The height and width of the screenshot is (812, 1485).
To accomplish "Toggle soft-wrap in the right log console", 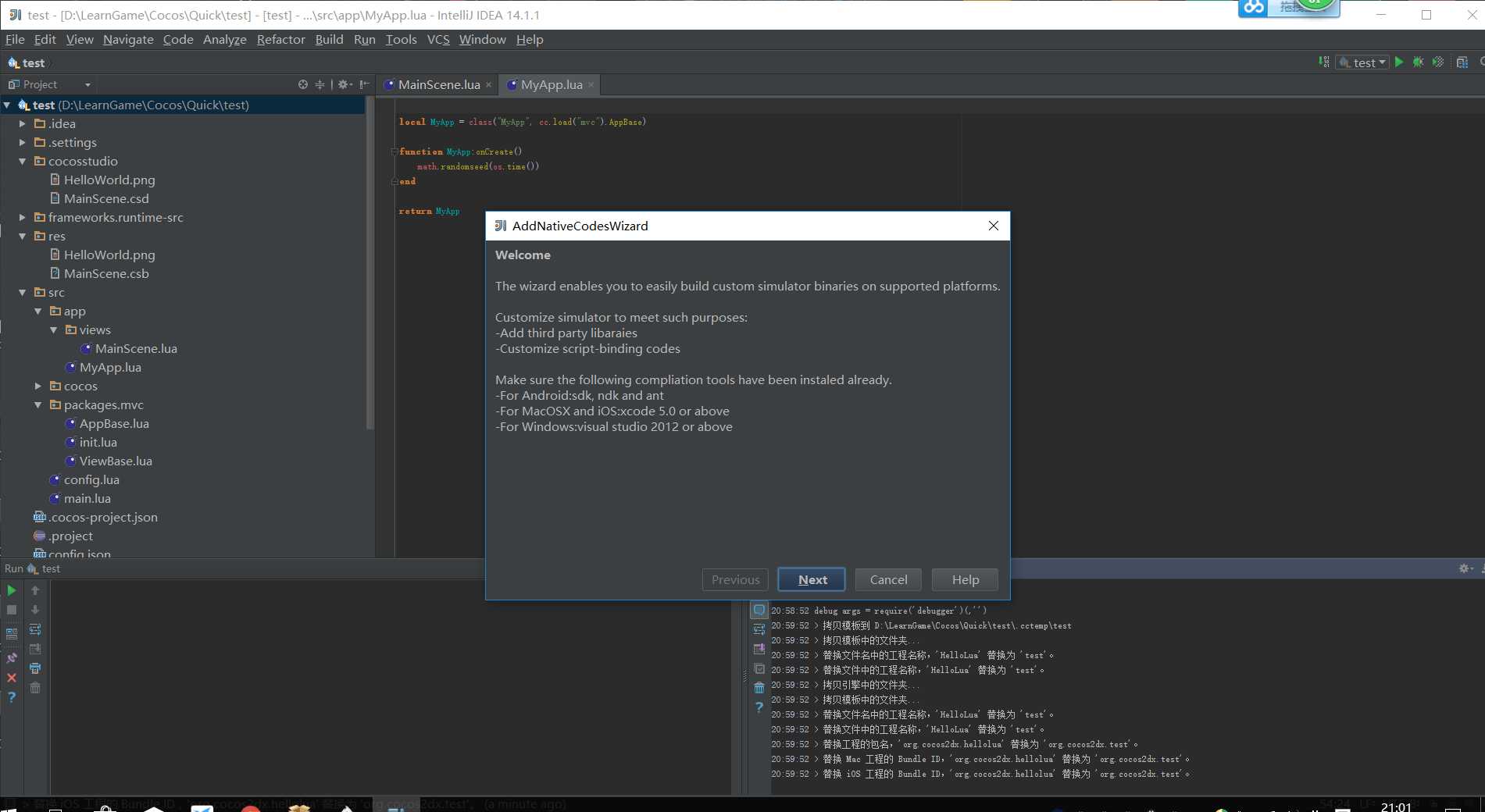I will tap(759, 629).
